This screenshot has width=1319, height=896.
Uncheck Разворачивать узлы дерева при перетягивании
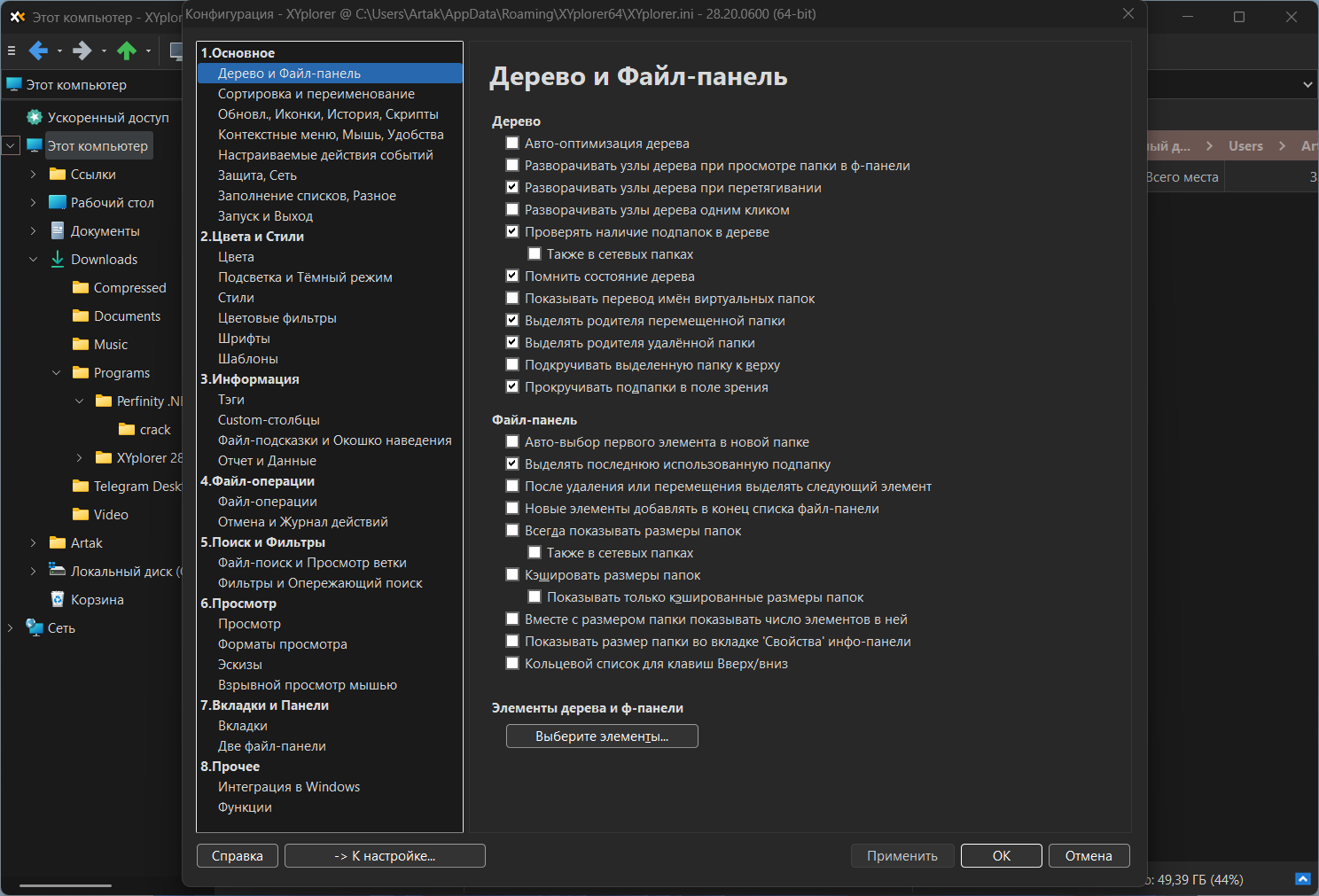click(x=512, y=187)
